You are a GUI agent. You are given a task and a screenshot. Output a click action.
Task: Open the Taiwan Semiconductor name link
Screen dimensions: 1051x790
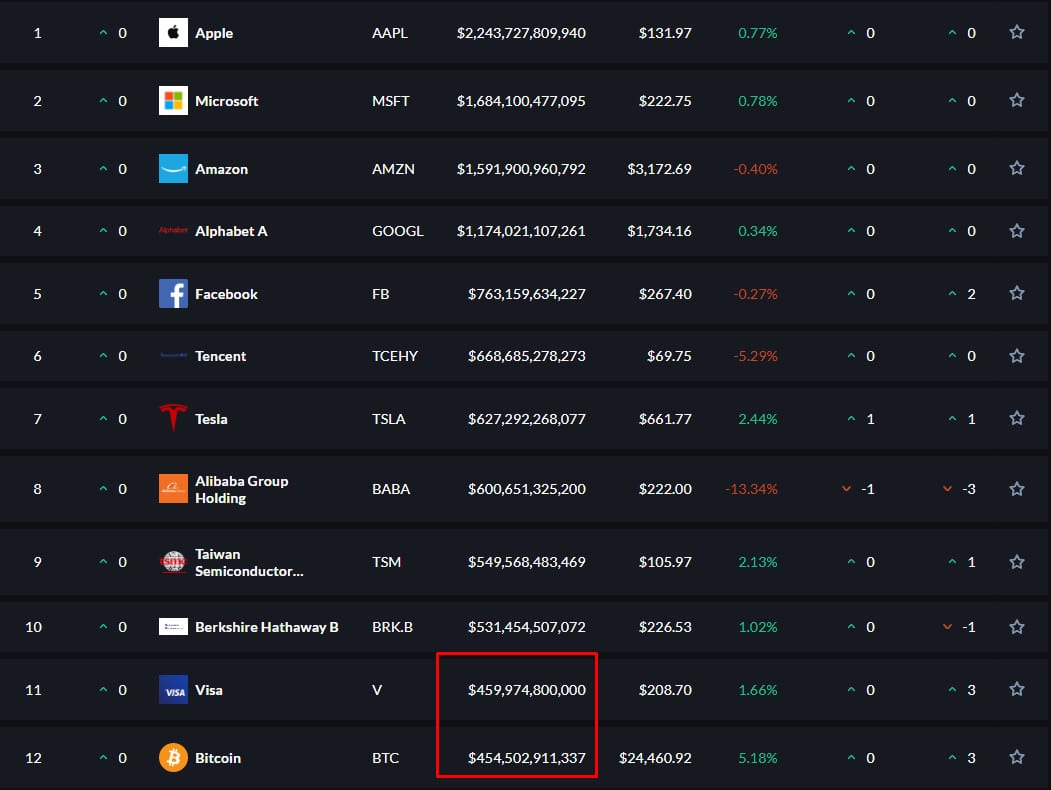(249, 563)
